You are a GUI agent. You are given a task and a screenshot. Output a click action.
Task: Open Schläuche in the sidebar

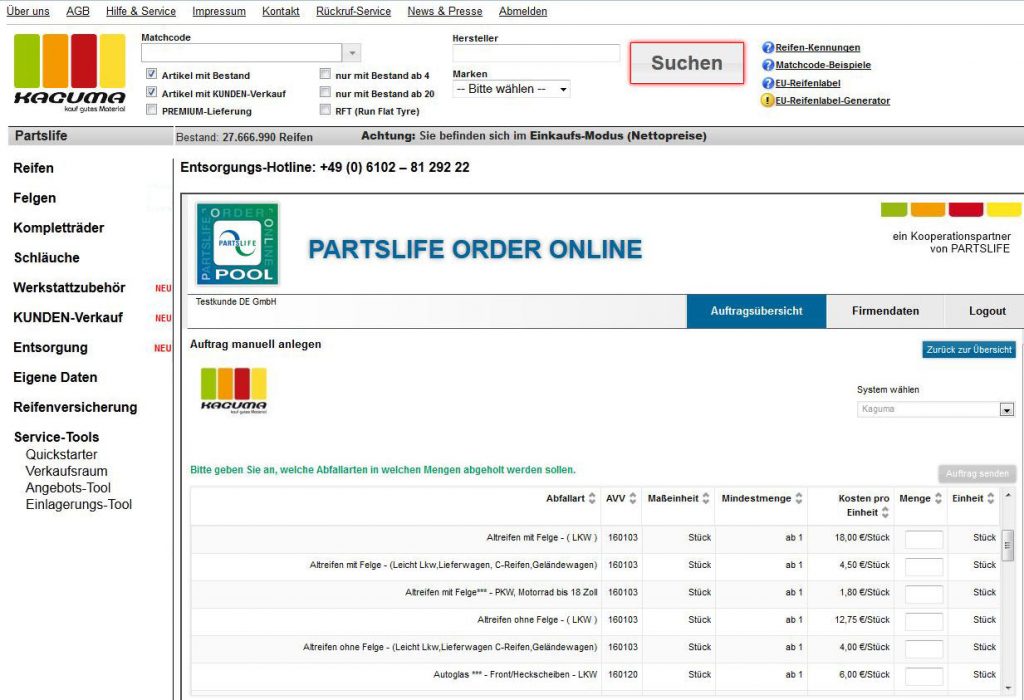tap(46, 258)
